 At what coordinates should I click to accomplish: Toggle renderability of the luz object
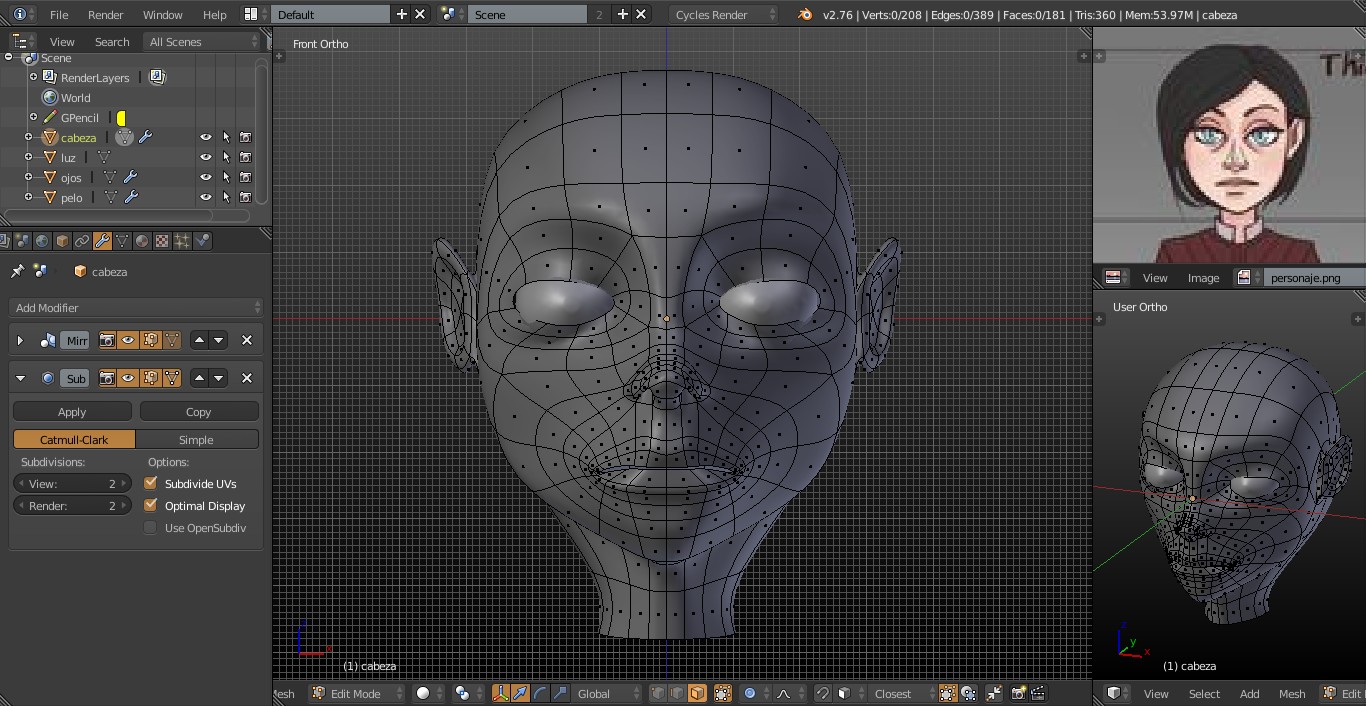(245, 158)
